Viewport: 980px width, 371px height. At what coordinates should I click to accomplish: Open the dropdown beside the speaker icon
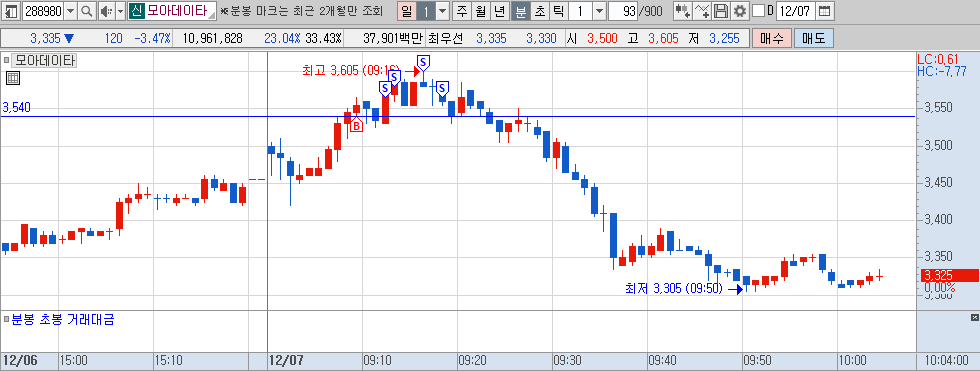(x=120, y=11)
